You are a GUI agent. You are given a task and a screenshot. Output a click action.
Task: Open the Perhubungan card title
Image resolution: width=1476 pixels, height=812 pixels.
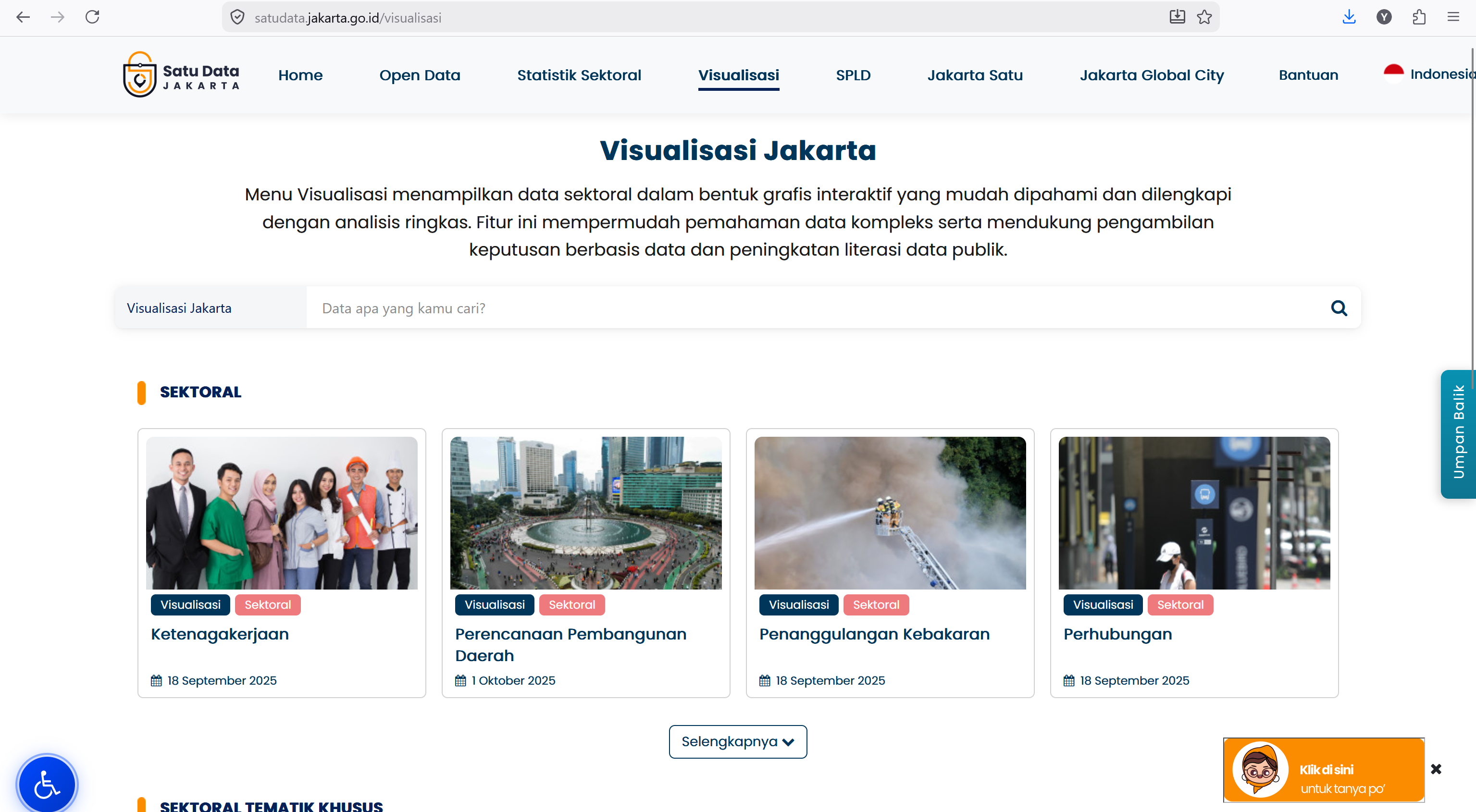(x=1117, y=634)
